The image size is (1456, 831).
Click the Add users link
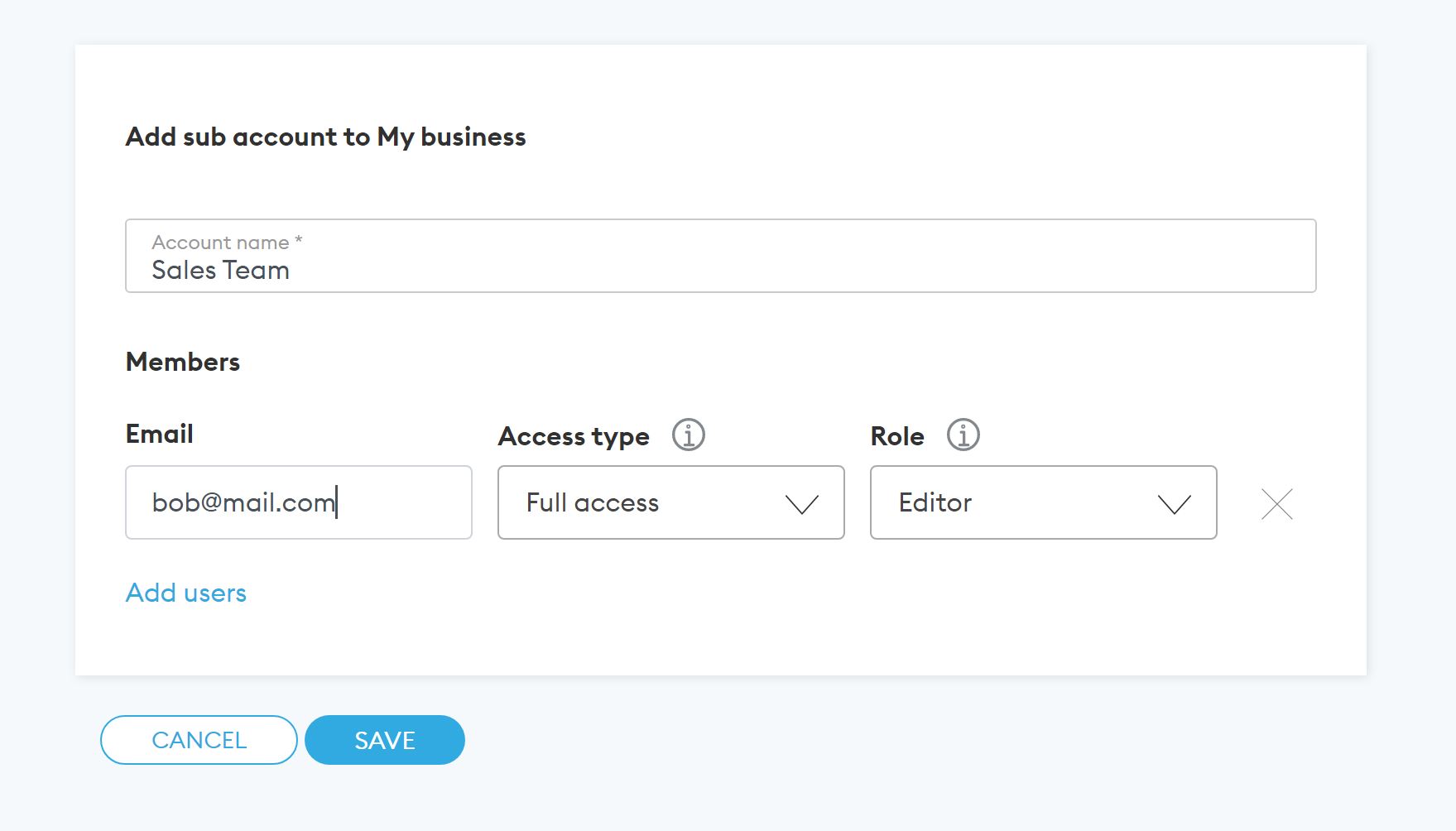(185, 593)
